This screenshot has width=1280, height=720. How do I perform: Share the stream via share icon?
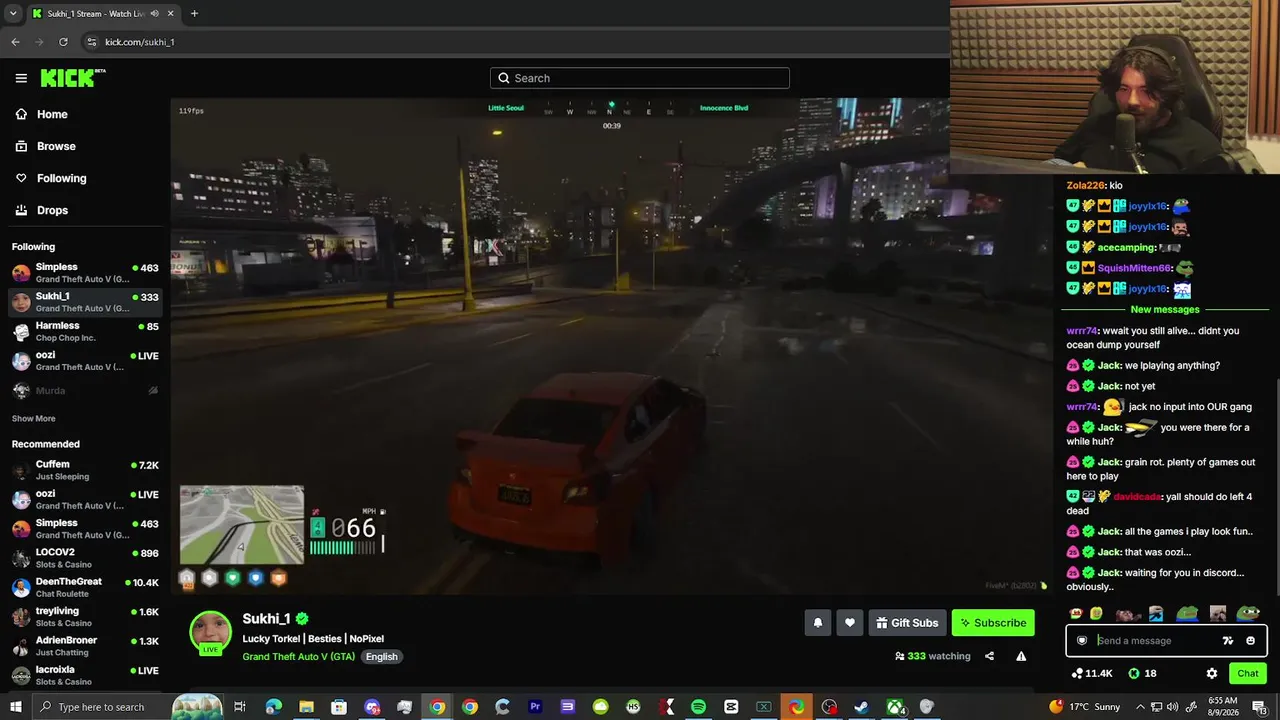[x=989, y=656]
